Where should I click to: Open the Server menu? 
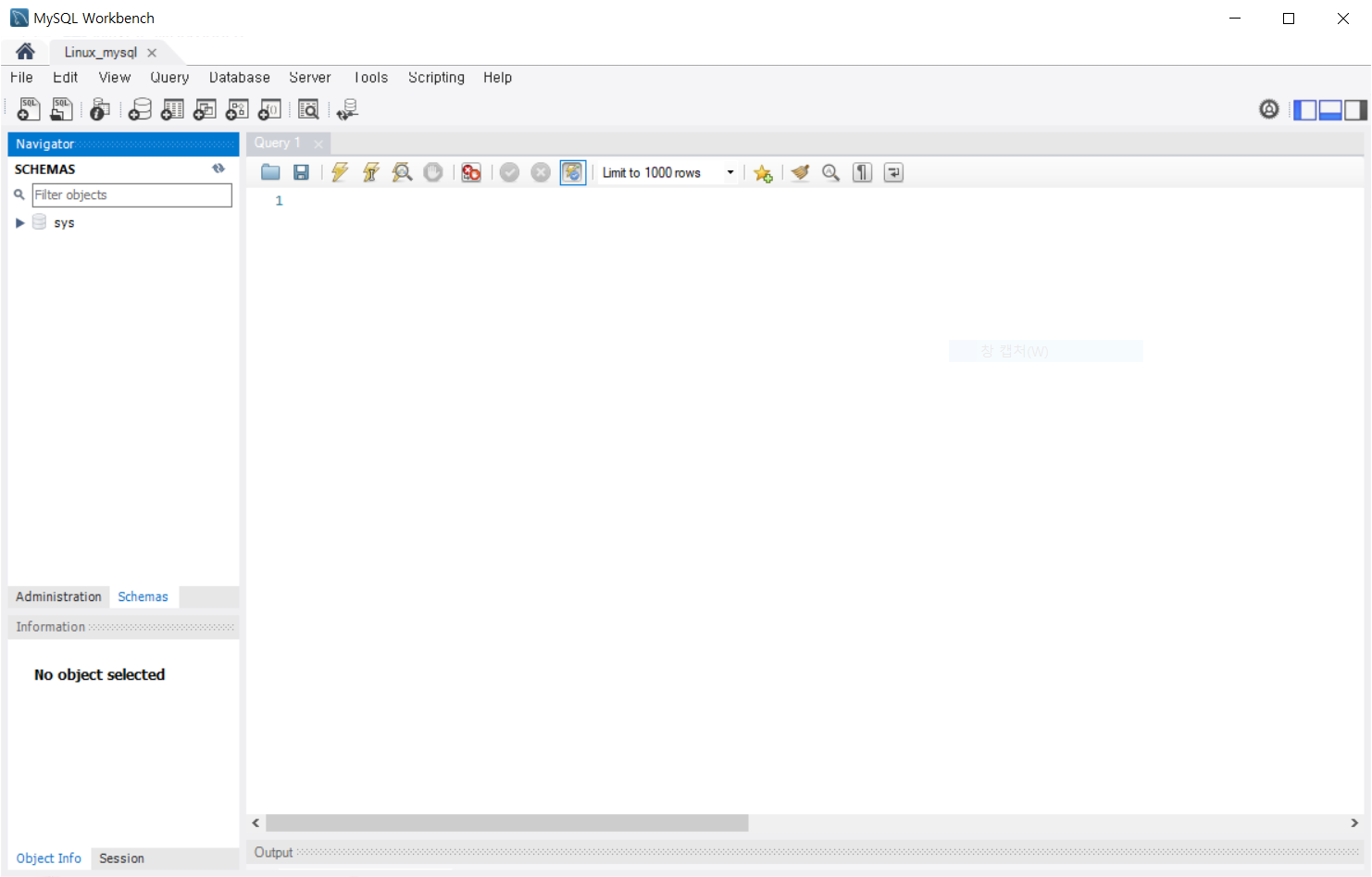(x=310, y=78)
